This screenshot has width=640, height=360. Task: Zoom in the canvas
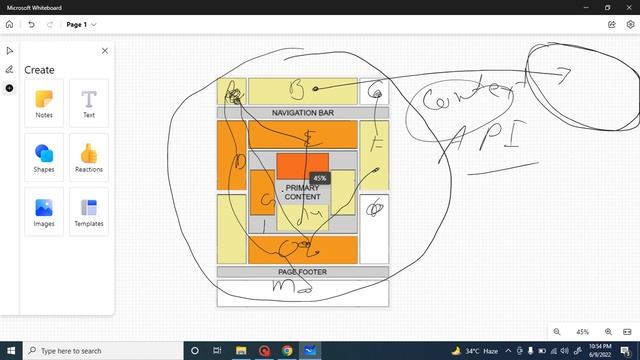click(x=608, y=332)
